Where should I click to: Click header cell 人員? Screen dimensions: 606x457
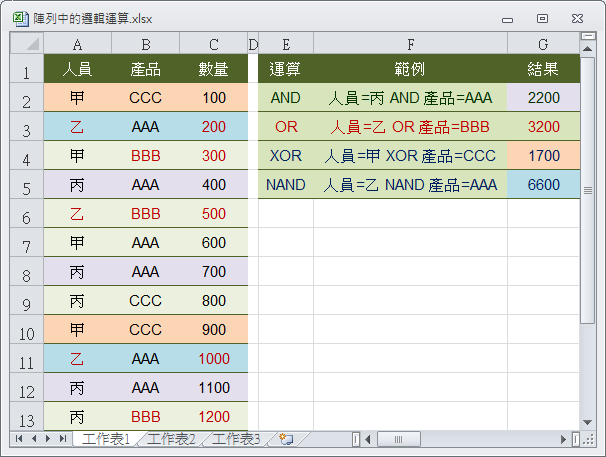click(77, 69)
